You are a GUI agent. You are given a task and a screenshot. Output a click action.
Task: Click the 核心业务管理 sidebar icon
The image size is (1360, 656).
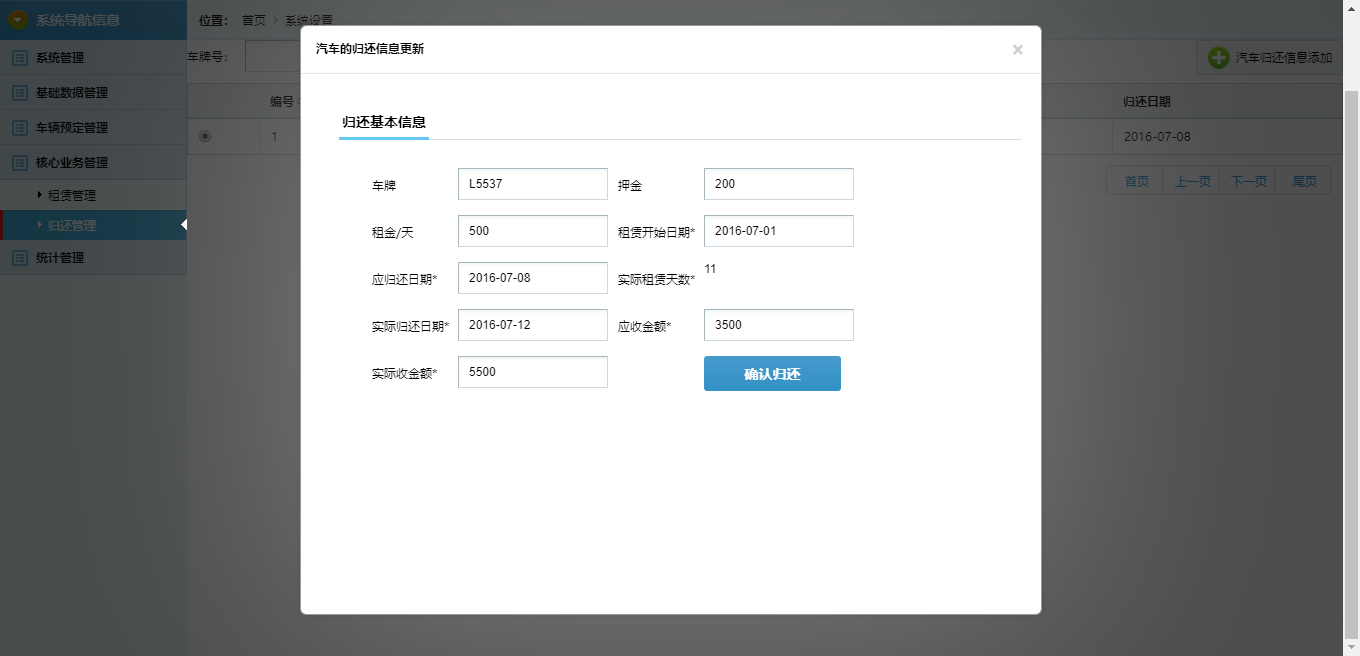18,161
